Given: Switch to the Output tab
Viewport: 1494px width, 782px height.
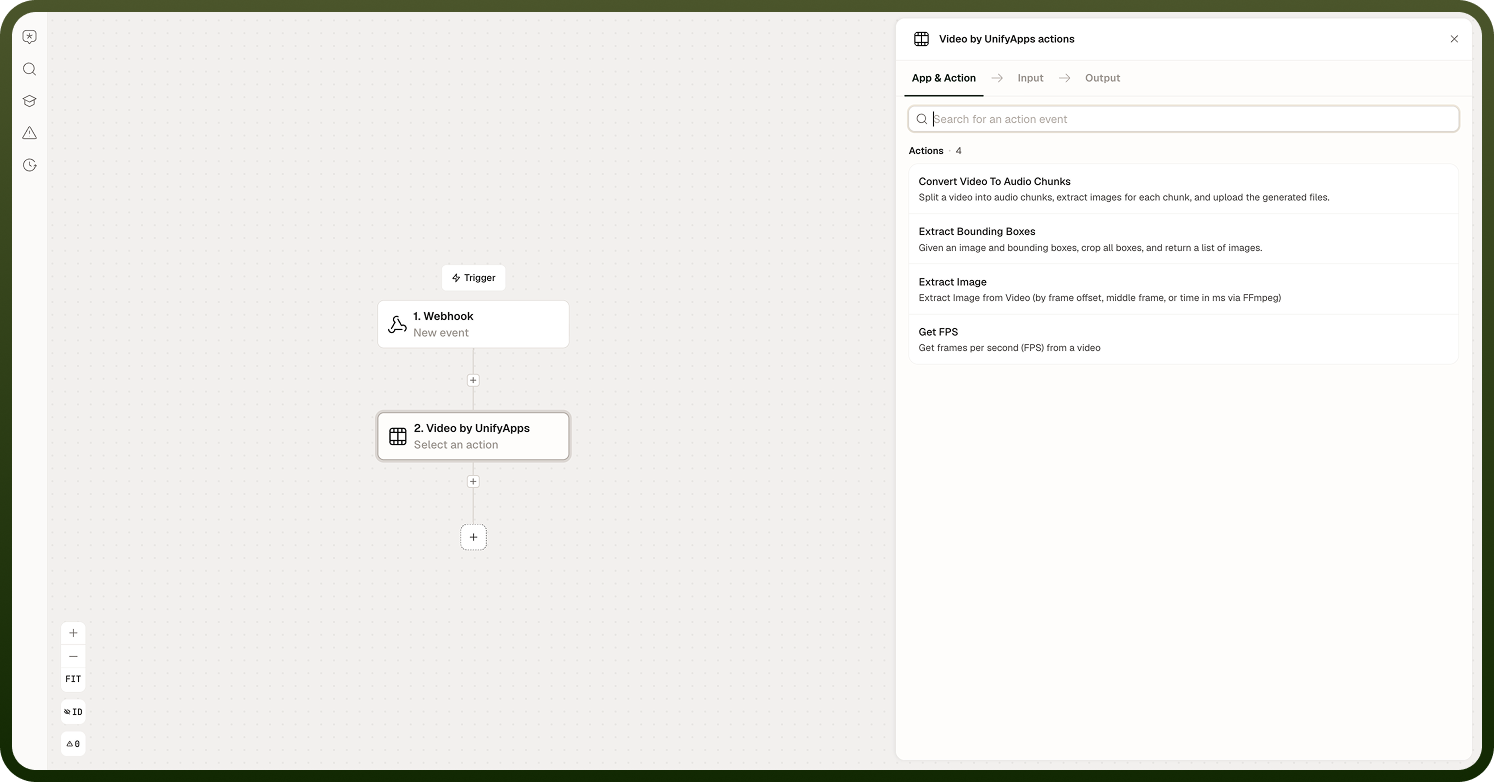Looking at the screenshot, I should coord(1102,78).
